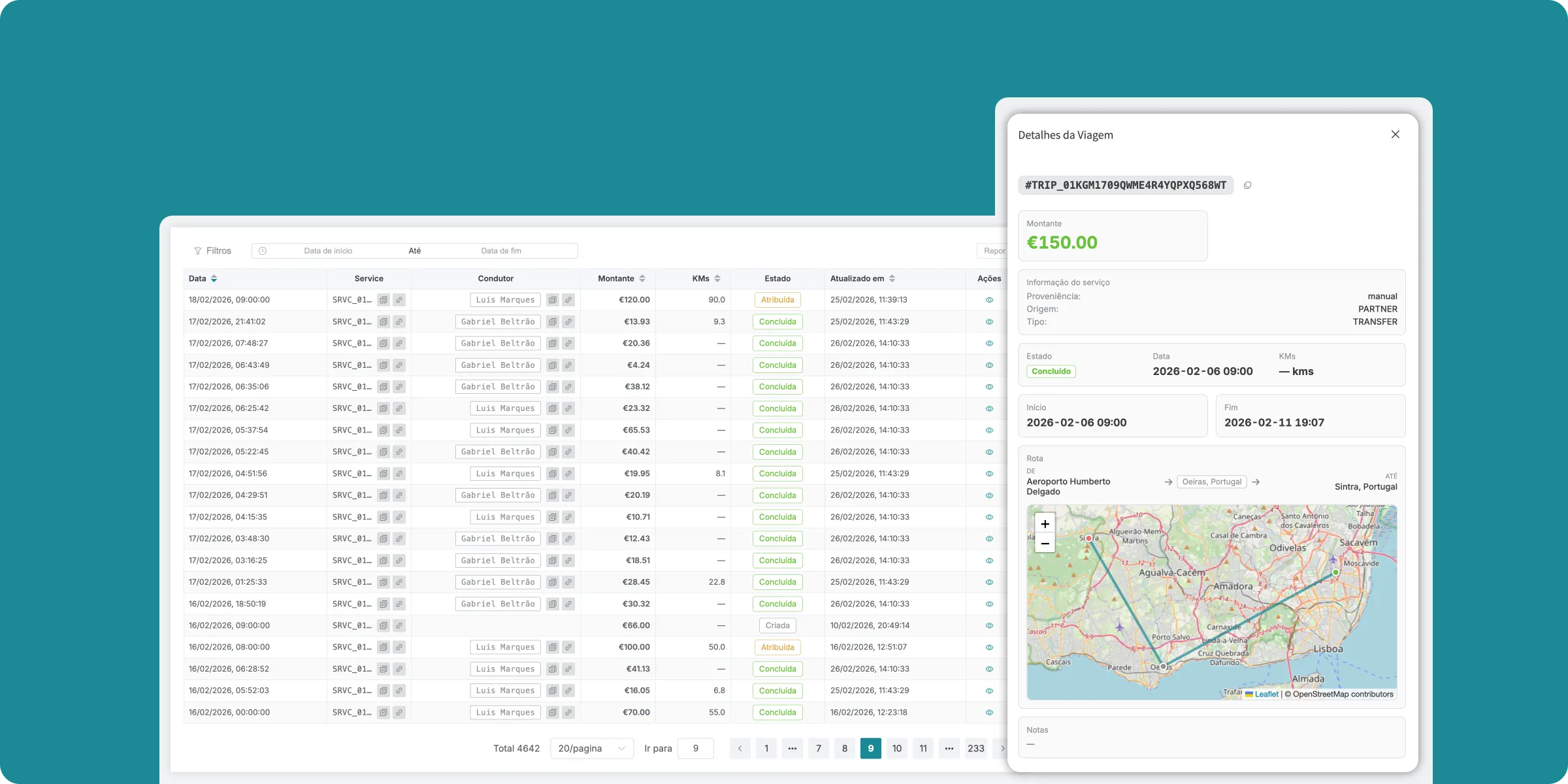
Task: Sort the table by Data column
Action: point(214,278)
